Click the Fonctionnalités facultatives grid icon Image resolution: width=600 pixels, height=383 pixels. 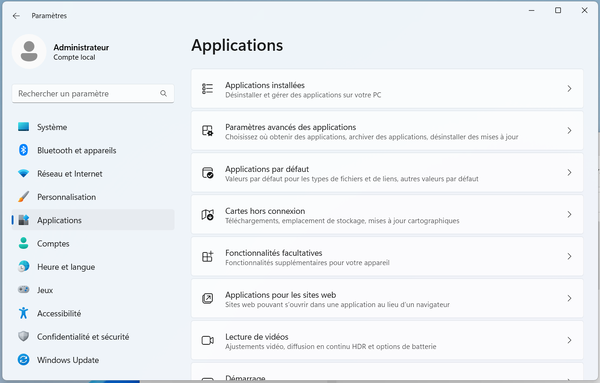[x=207, y=256]
